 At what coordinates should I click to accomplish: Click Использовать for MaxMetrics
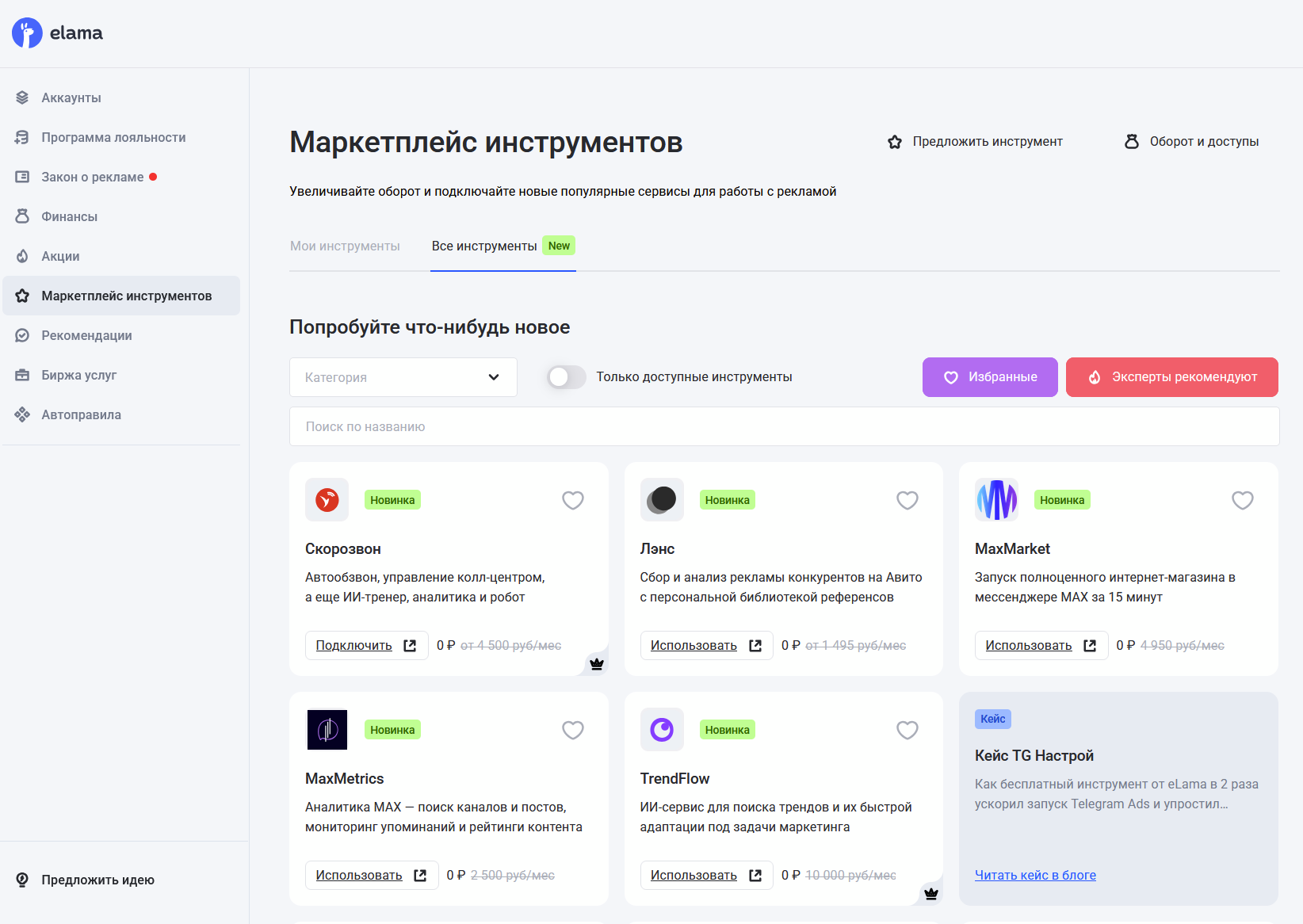(371, 876)
